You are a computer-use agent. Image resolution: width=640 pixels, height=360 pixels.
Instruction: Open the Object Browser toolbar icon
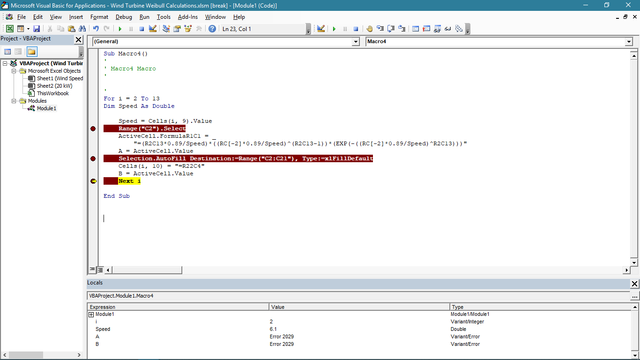[188, 29]
